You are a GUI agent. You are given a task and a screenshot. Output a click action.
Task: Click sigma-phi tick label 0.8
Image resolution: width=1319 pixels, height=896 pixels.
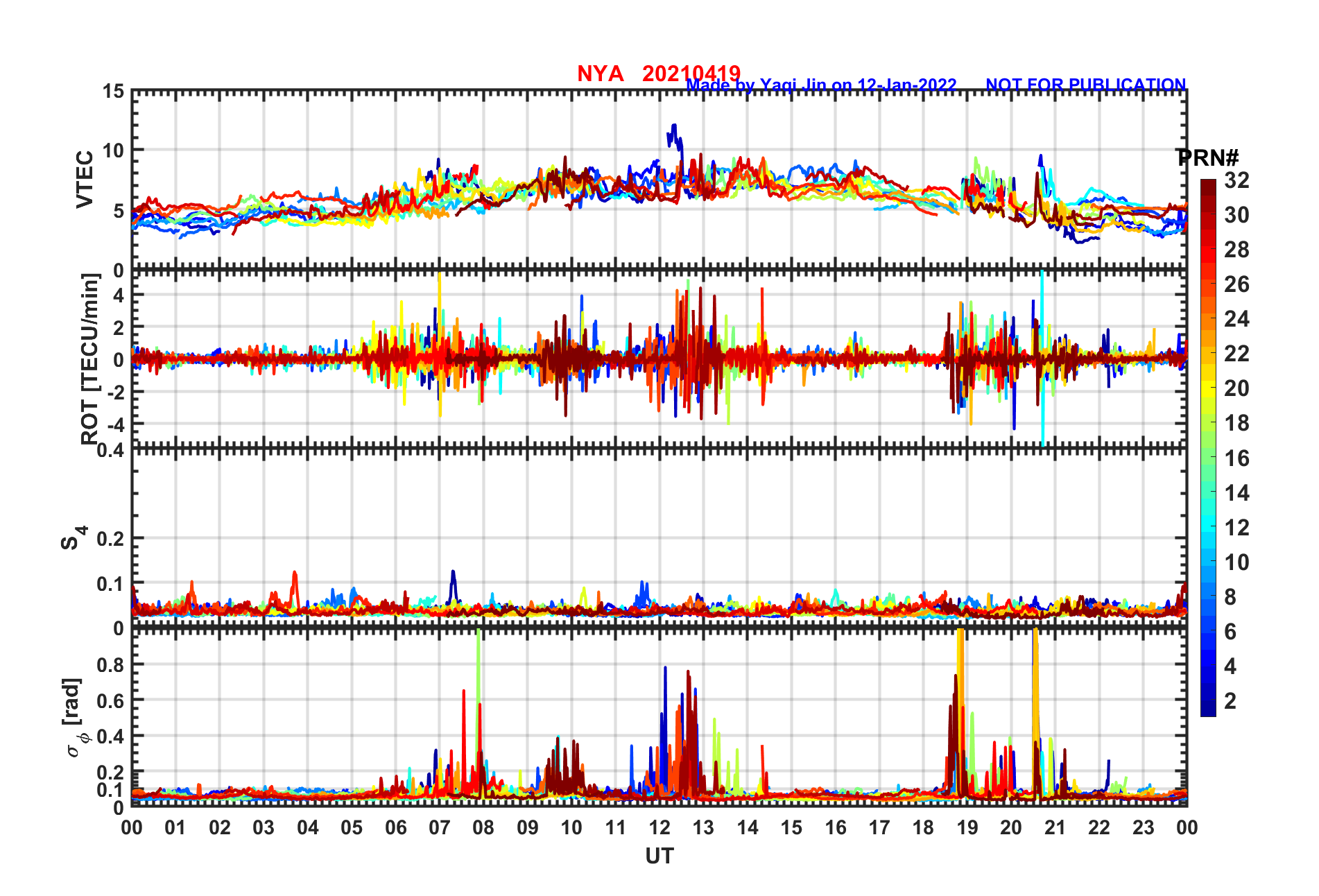[x=110, y=664]
